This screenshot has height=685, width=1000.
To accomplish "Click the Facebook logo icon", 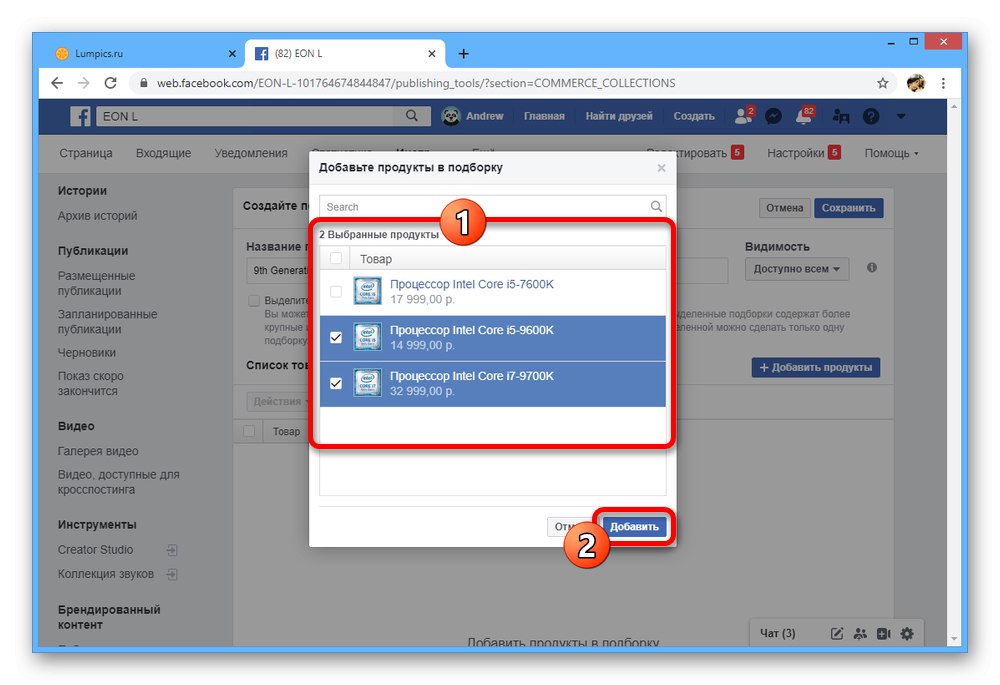I will (80, 116).
